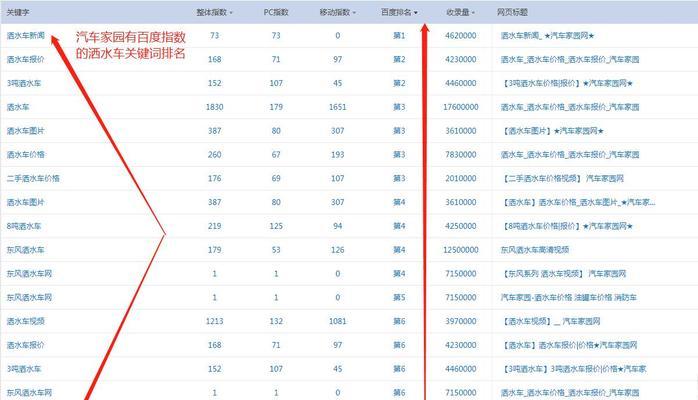Select the 4250000 indexed count cell
This screenshot has width=698, height=400.
[x=461, y=226]
